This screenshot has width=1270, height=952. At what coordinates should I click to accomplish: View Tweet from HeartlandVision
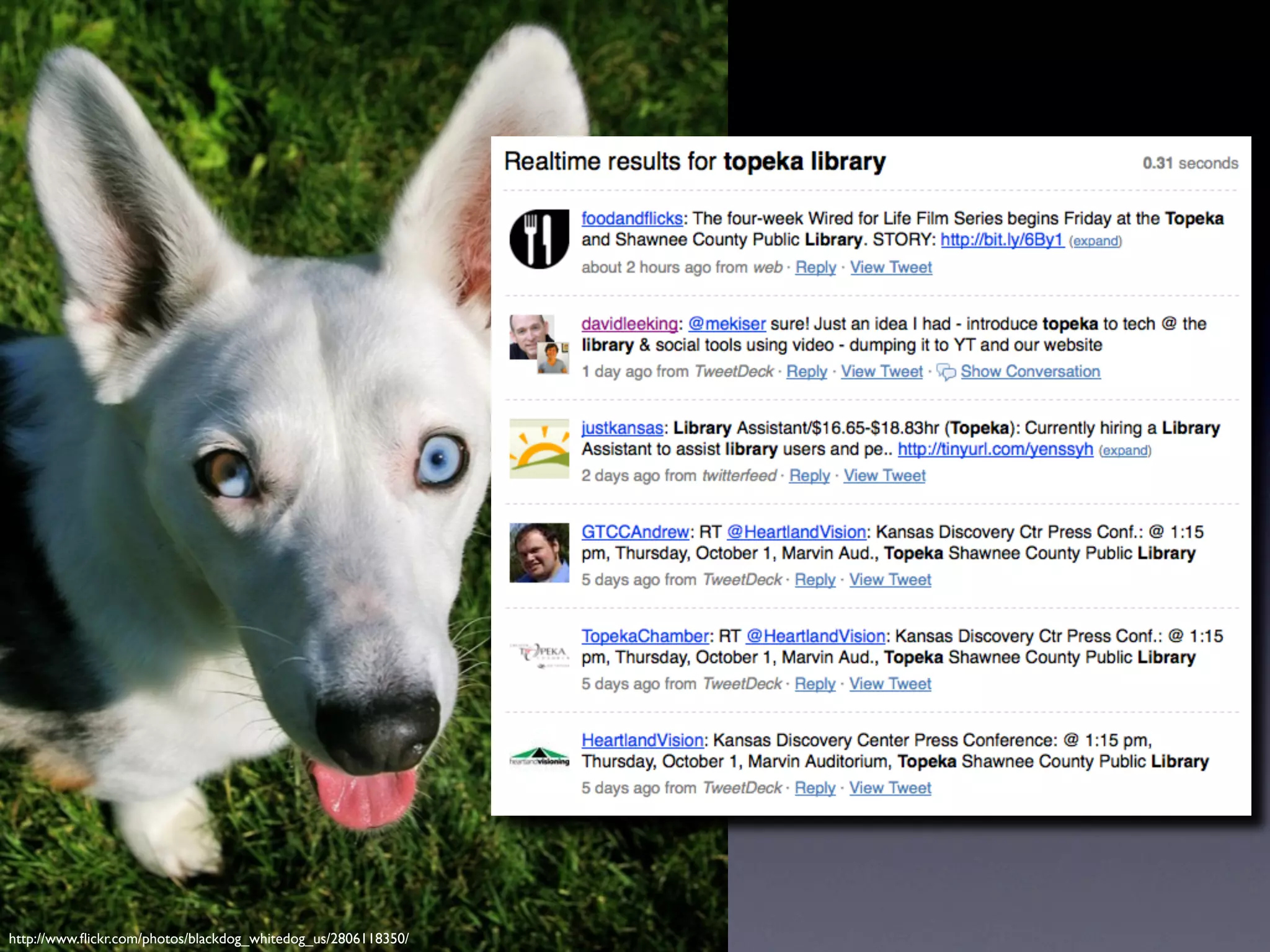[890, 788]
